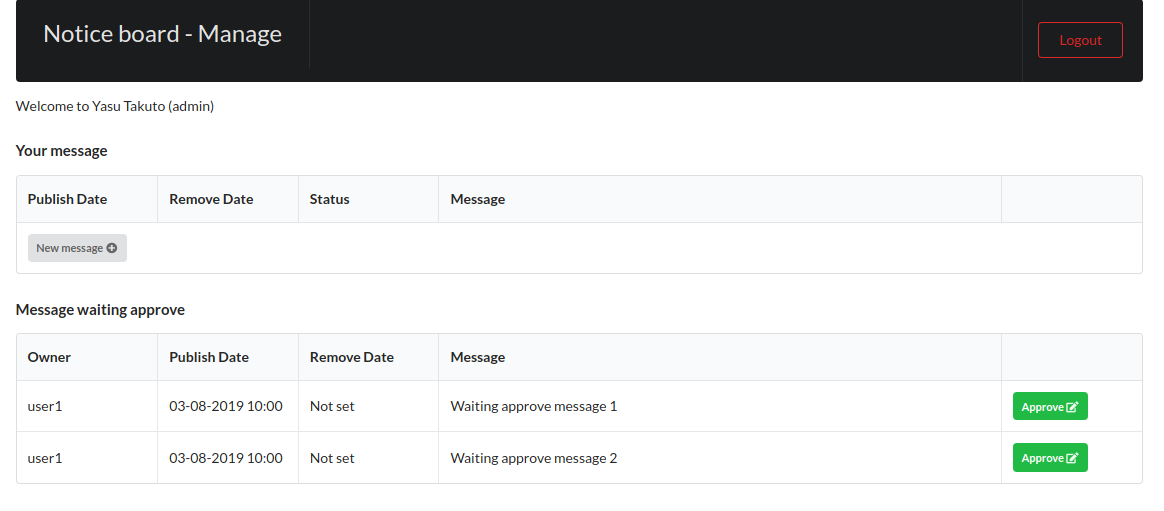Select user1 owner cell in first row
The image size is (1164, 511).
pos(45,406)
